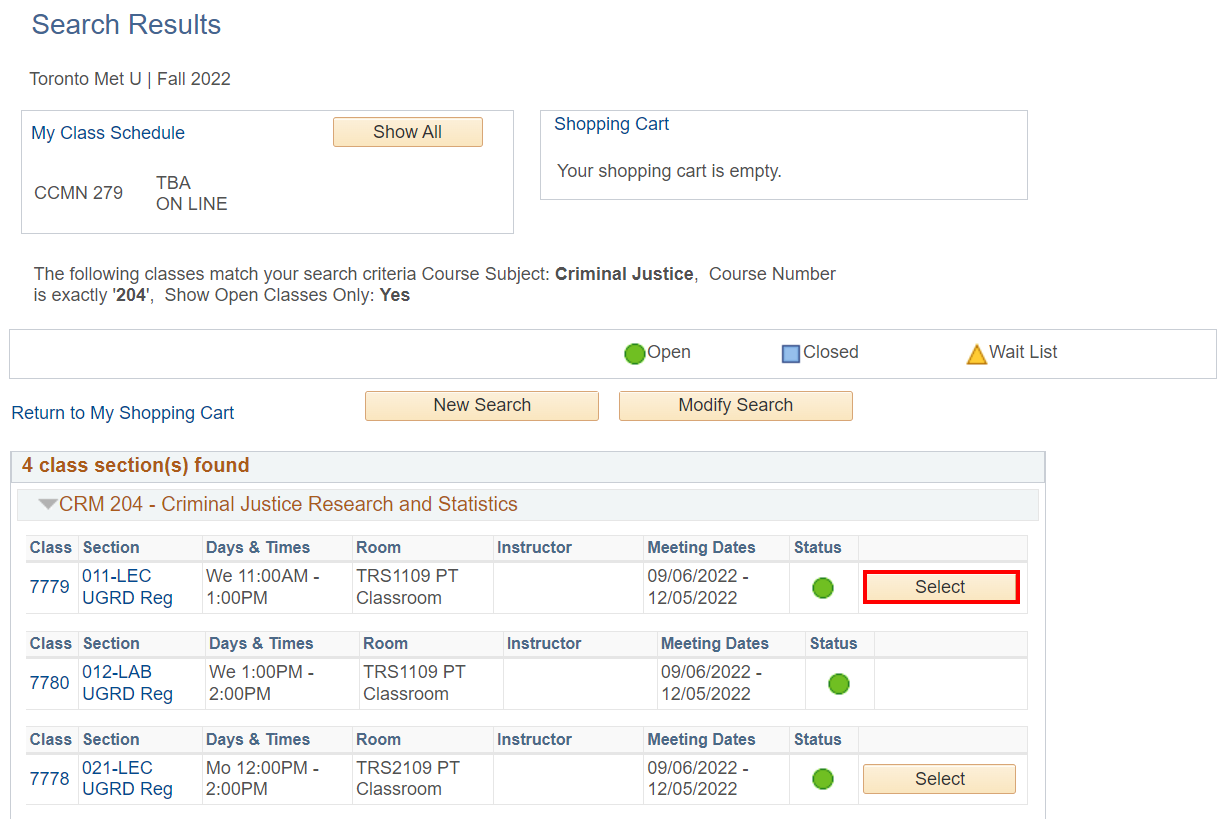The width and height of the screenshot is (1231, 819).
Task: Click the bold 'Criminal Justice' search criterion
Action: point(624,274)
